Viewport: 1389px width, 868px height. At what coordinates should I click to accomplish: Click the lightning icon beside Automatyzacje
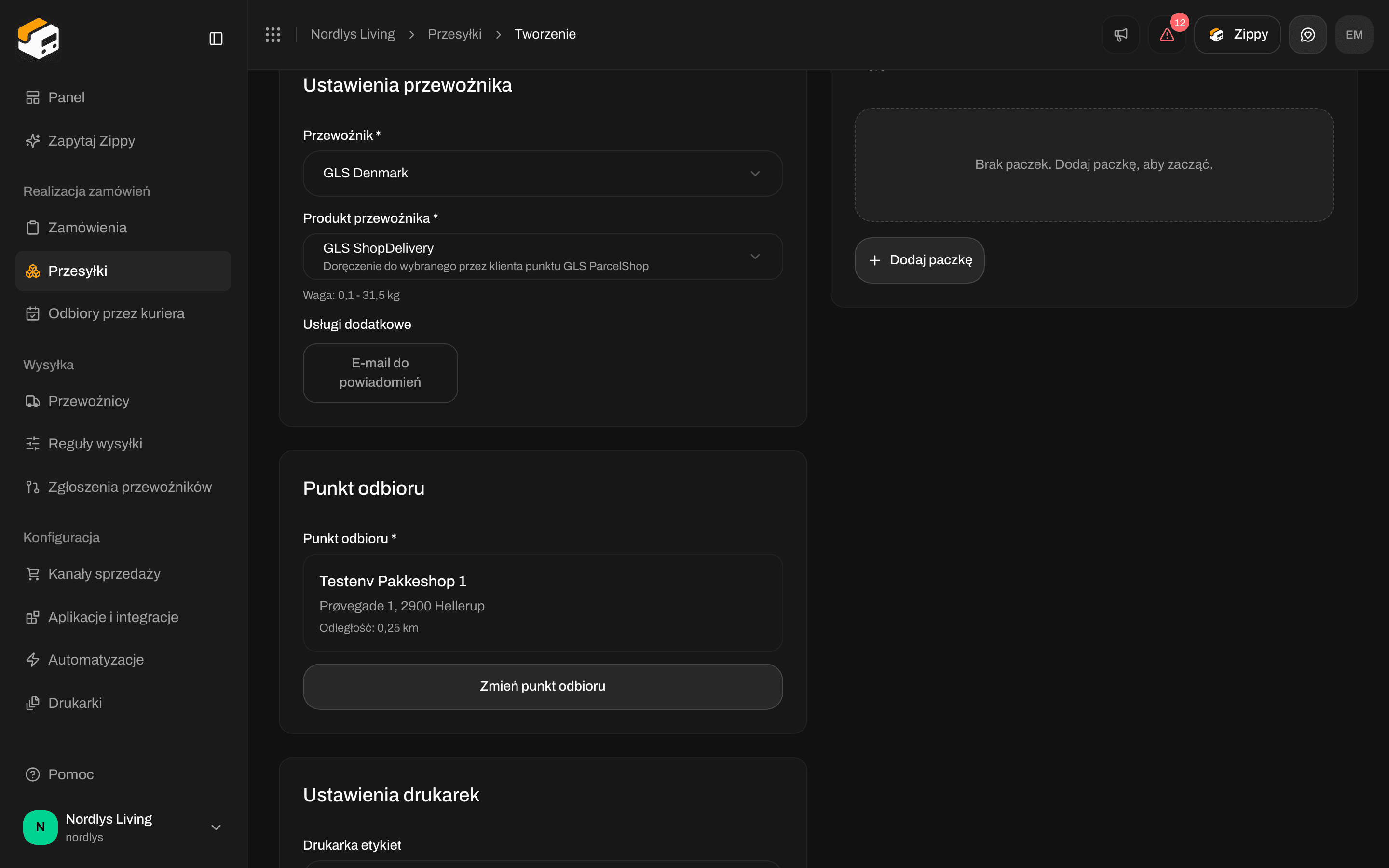pos(33,660)
